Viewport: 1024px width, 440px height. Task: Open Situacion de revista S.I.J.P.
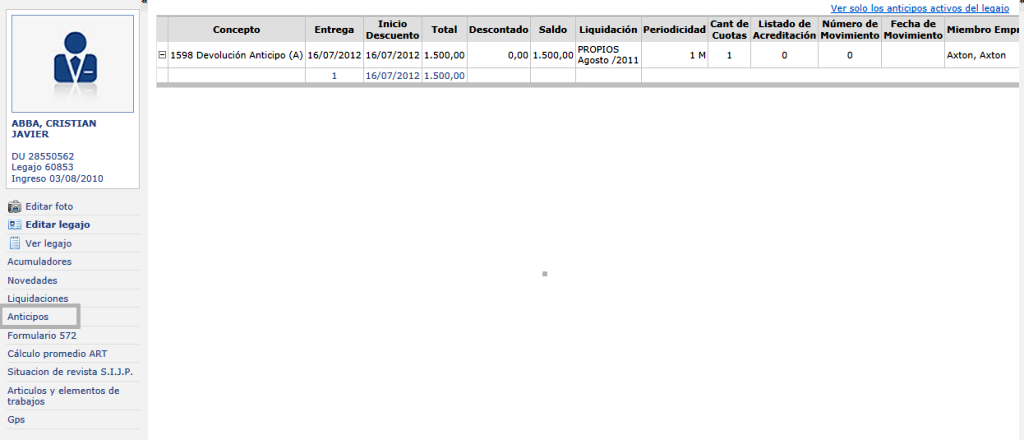coord(70,372)
